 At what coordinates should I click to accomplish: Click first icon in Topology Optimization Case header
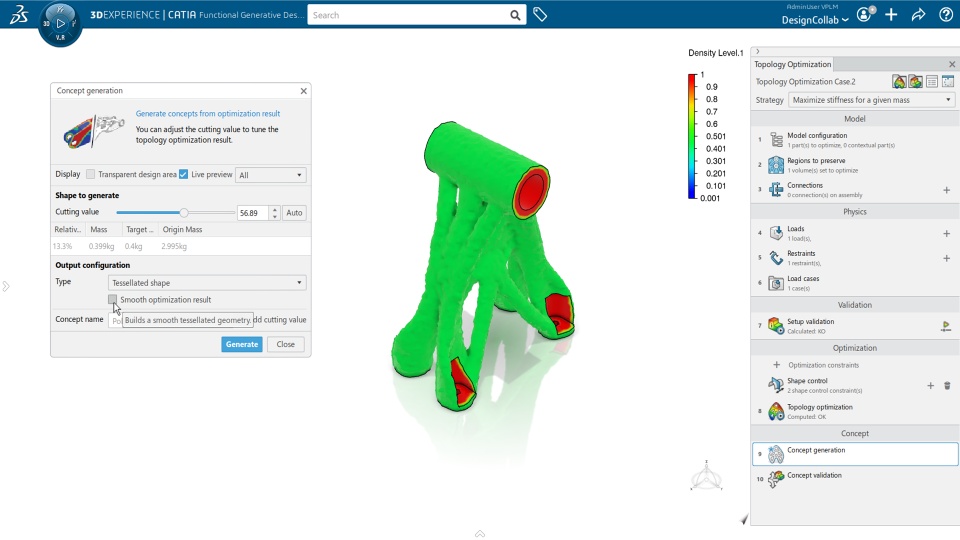pos(899,81)
